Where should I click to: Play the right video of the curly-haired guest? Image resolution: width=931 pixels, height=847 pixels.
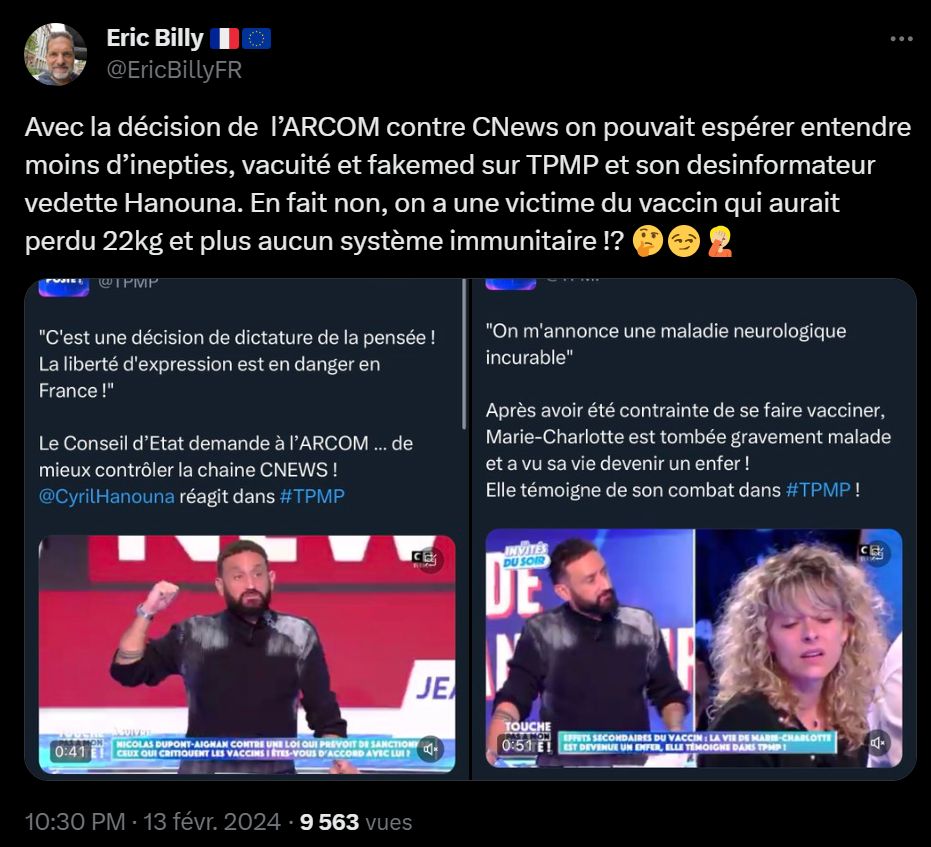click(694, 648)
